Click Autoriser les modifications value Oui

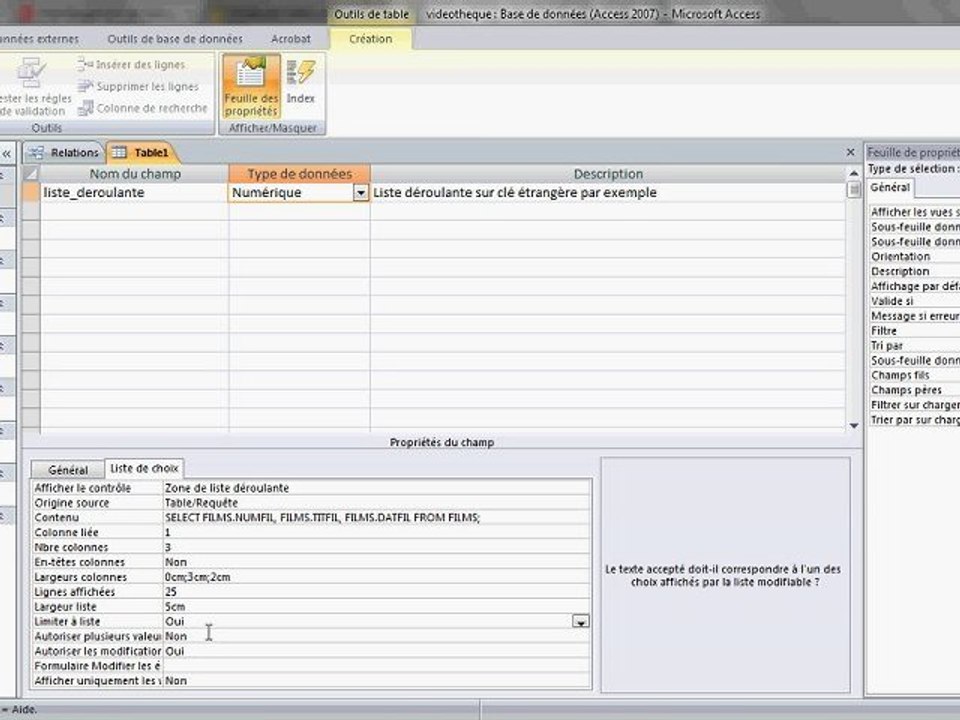[x=377, y=651]
